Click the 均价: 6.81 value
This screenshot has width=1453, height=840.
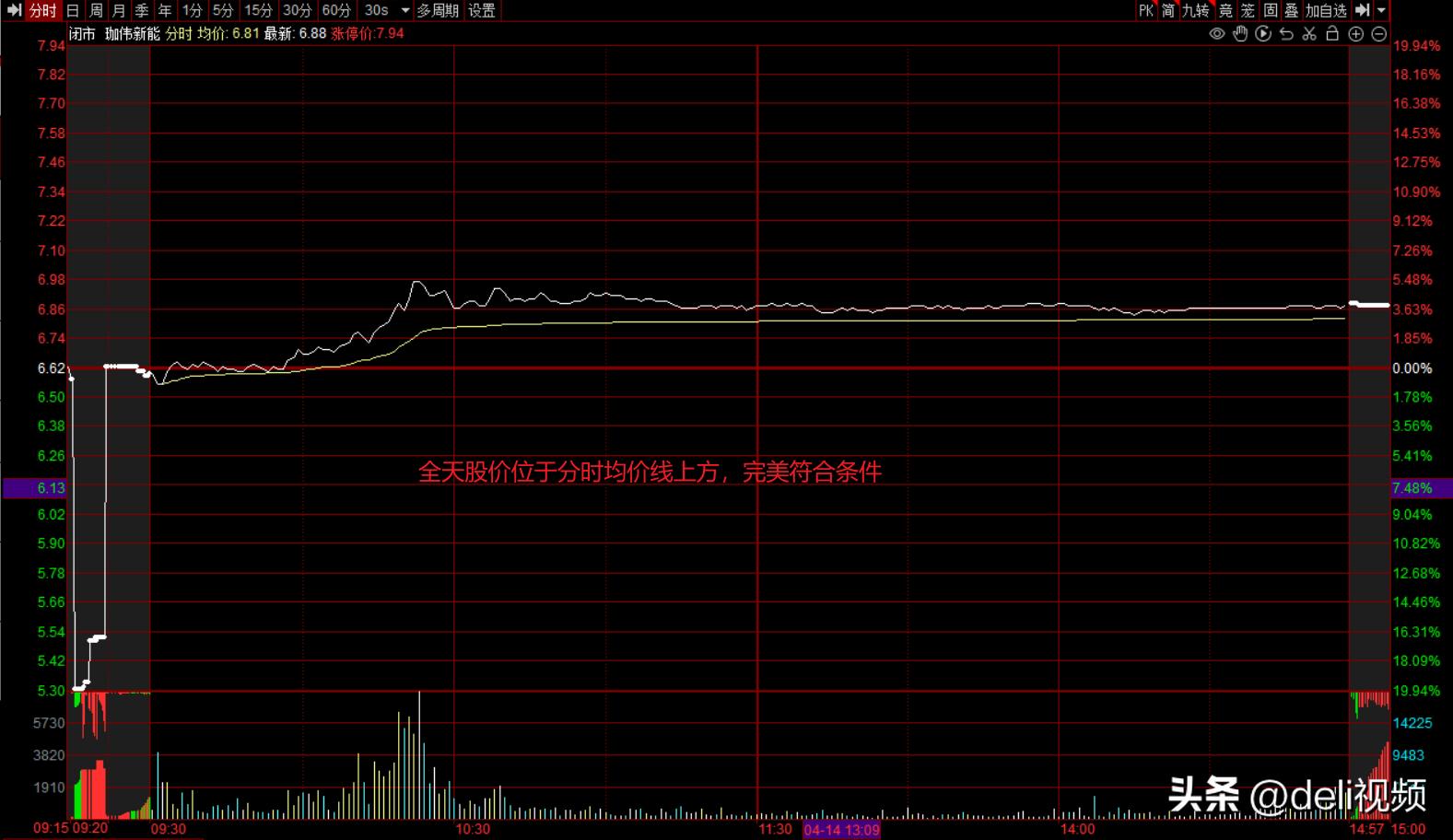228,33
